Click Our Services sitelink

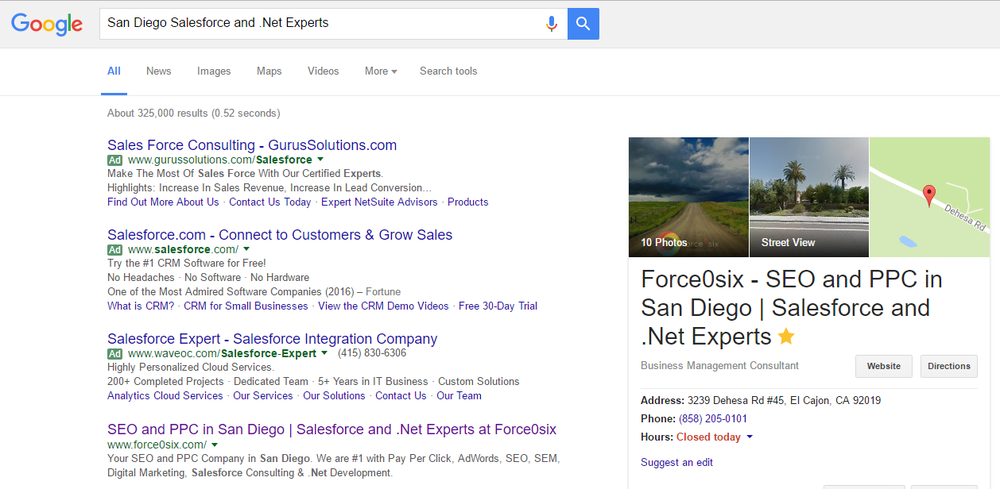click(x=263, y=396)
